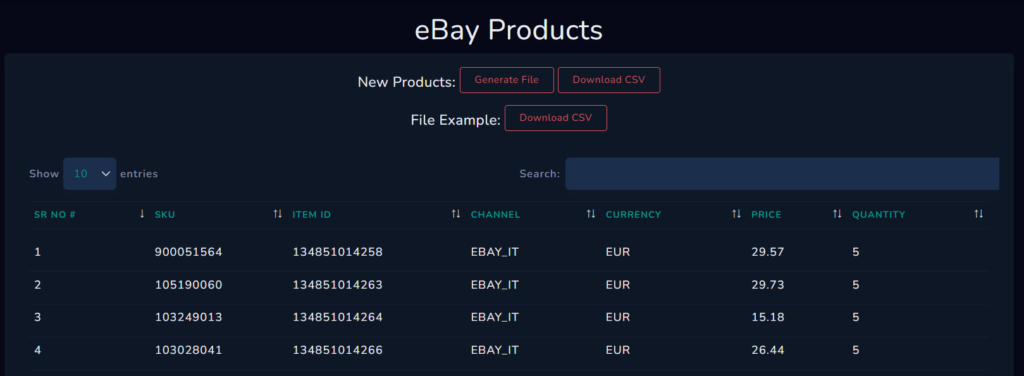Click sort arrows icon beside ITEM ID

[456, 214]
